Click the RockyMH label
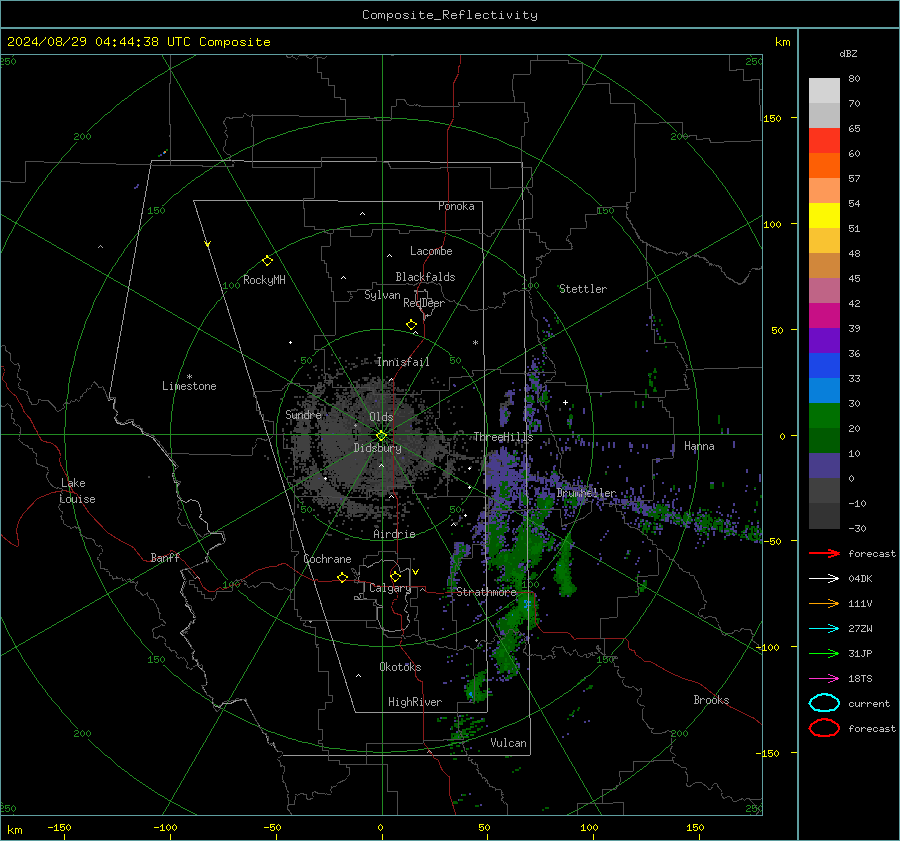900x841 pixels. pyautogui.click(x=264, y=280)
